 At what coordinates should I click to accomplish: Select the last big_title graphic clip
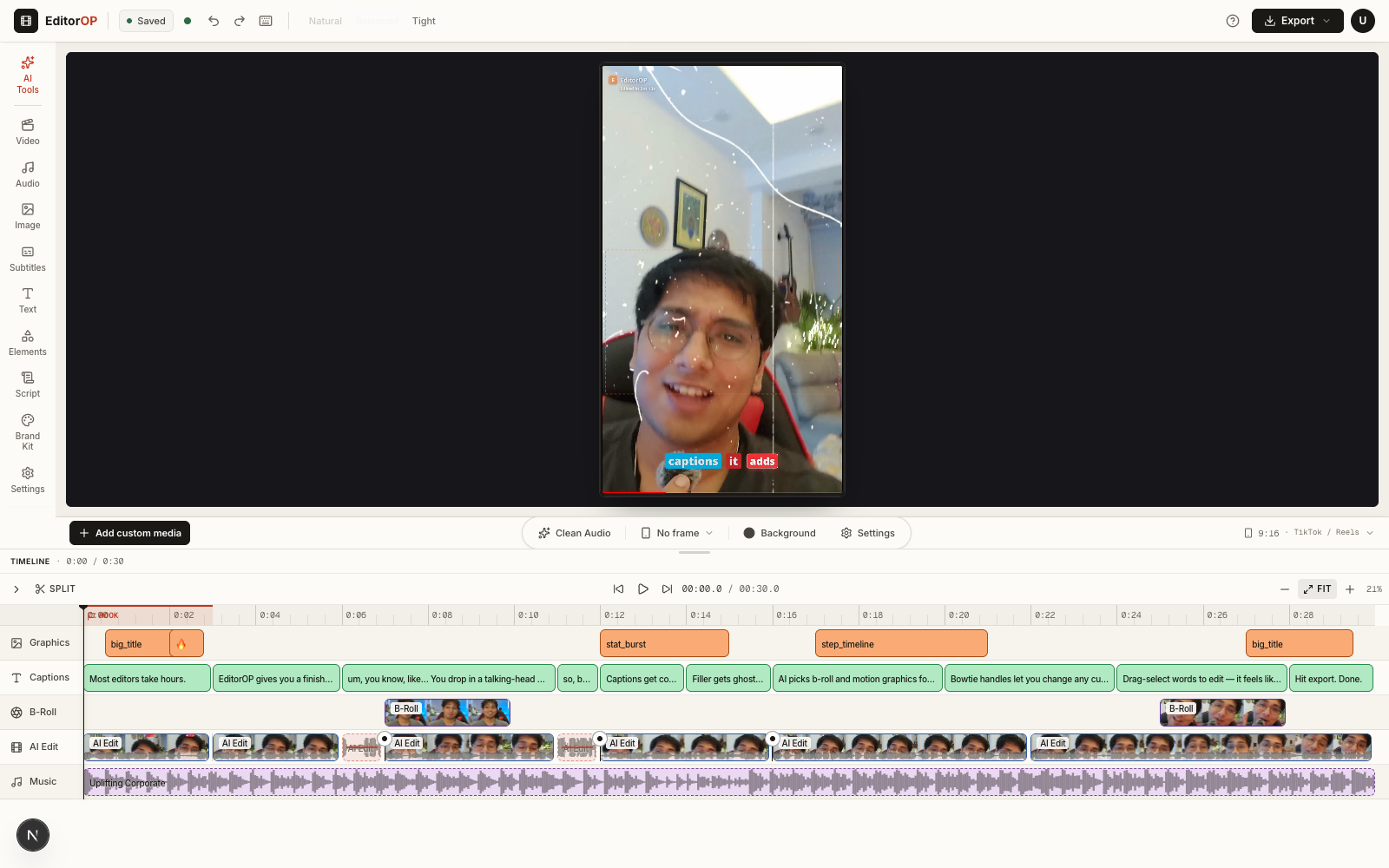coord(1300,643)
